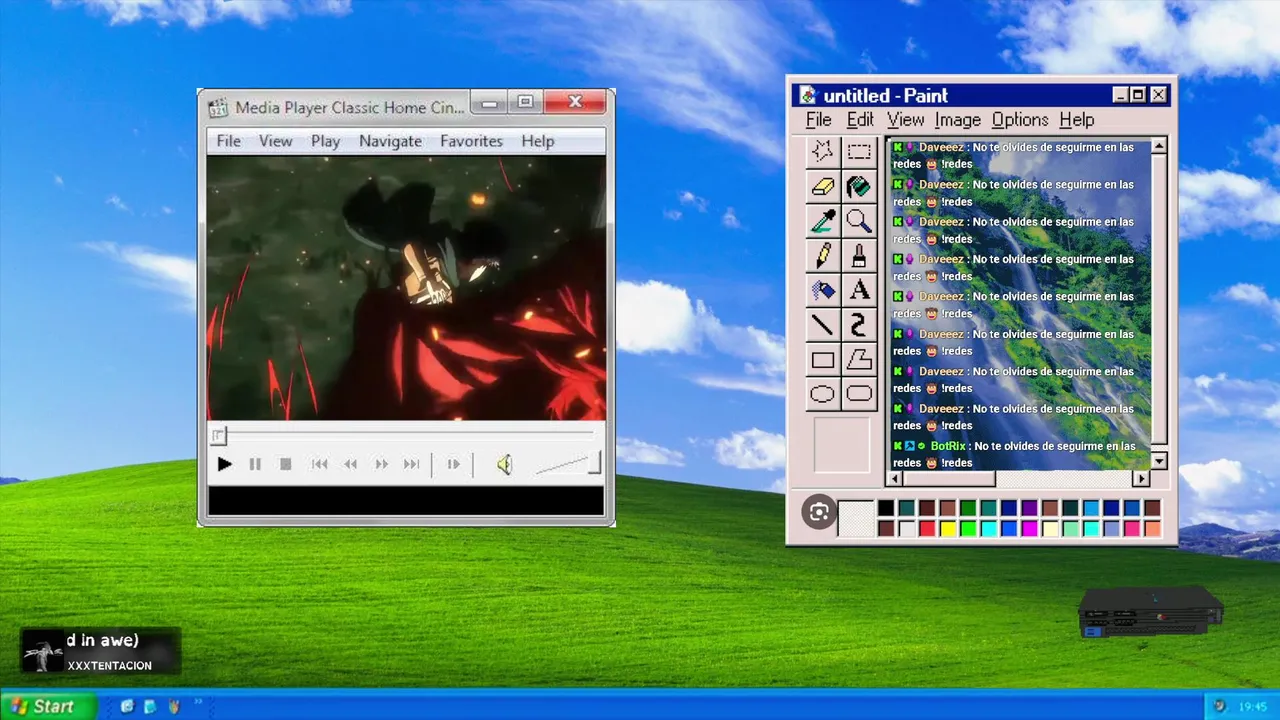Pick the Eraser tool in Paint
Viewport: 1280px width, 720px height.
click(822, 186)
